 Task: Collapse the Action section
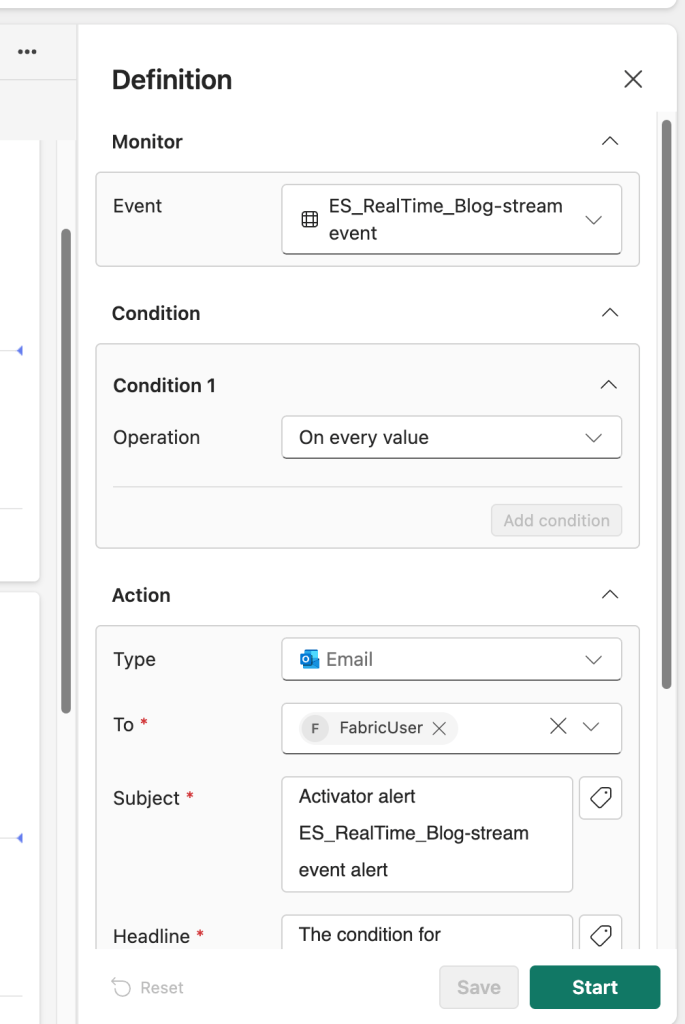(609, 595)
